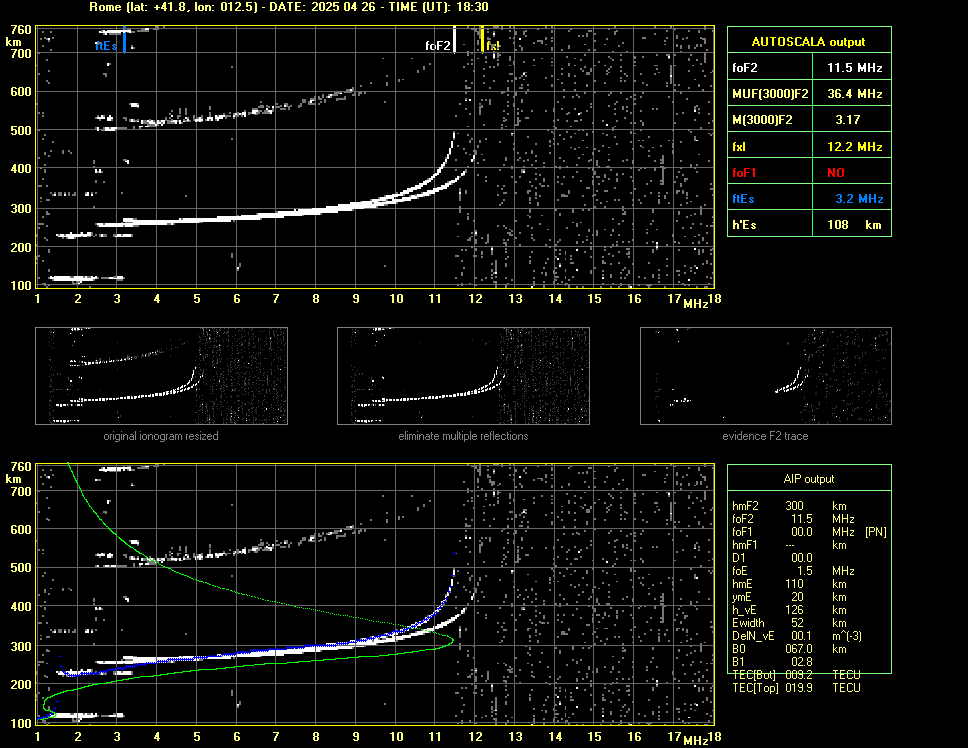Select the M(3000)F2 value 3.17

[x=848, y=120]
